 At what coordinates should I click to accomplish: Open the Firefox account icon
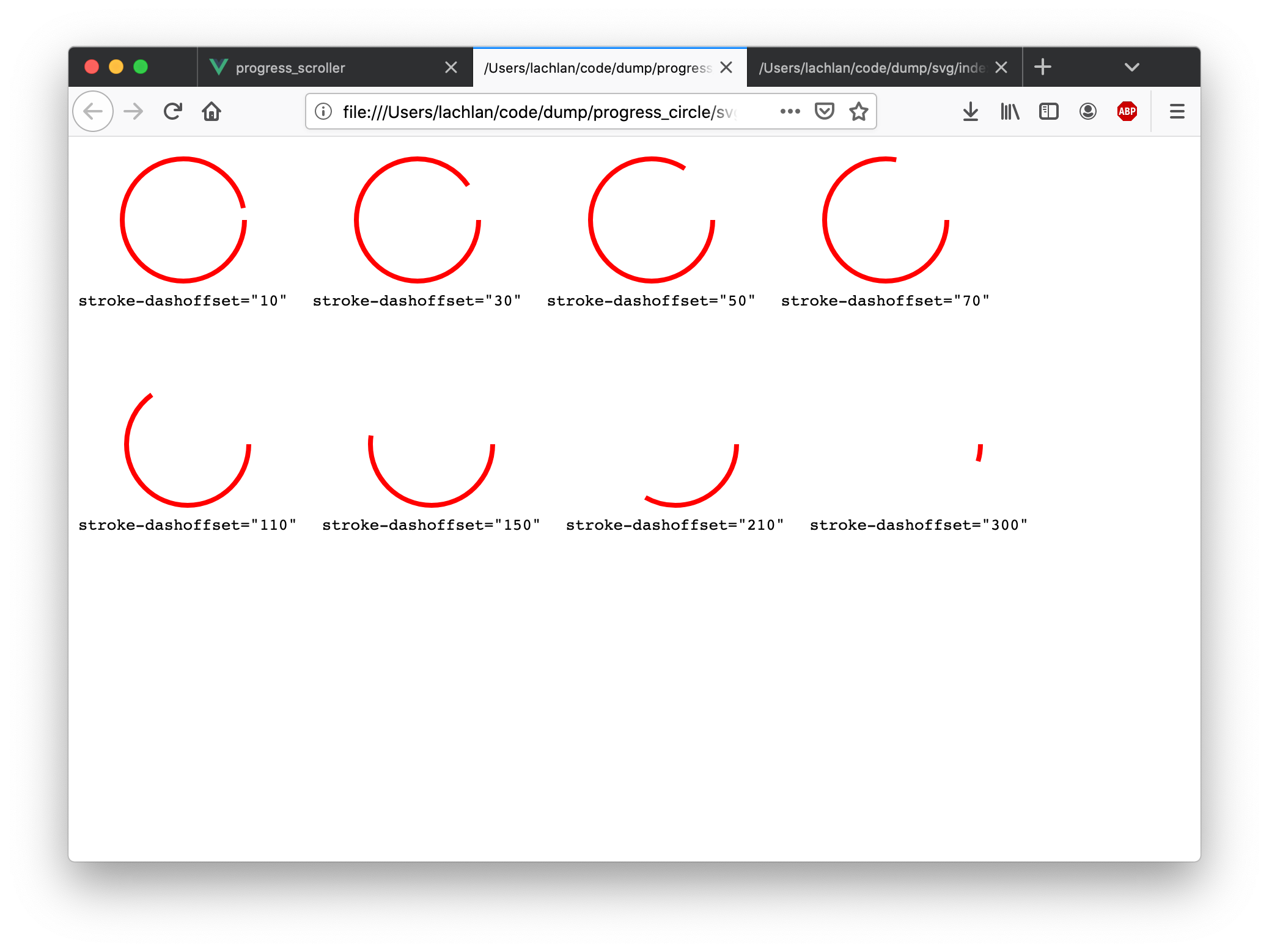(x=1087, y=111)
